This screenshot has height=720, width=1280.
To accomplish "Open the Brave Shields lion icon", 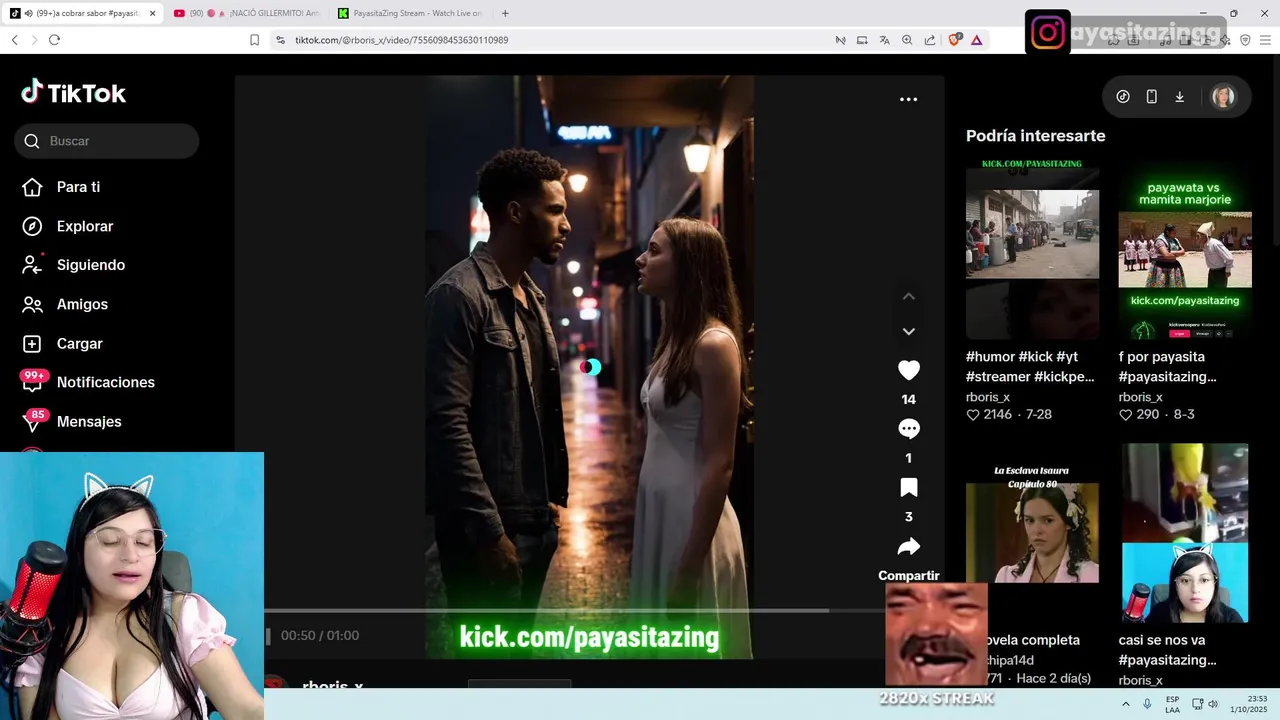I will [954, 40].
